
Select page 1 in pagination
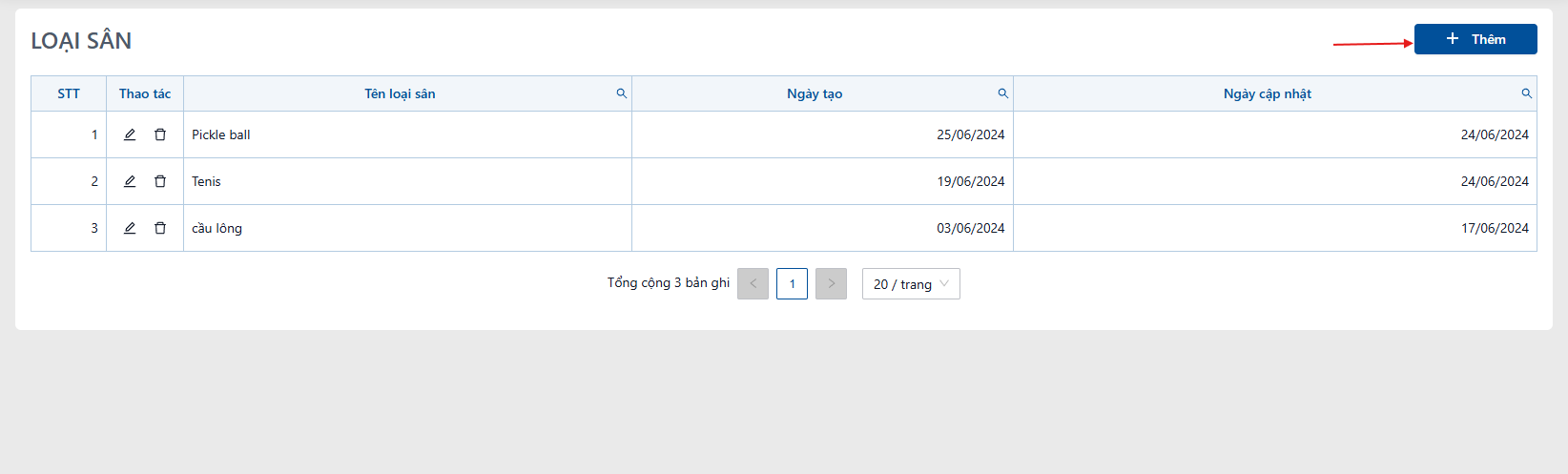click(x=792, y=284)
